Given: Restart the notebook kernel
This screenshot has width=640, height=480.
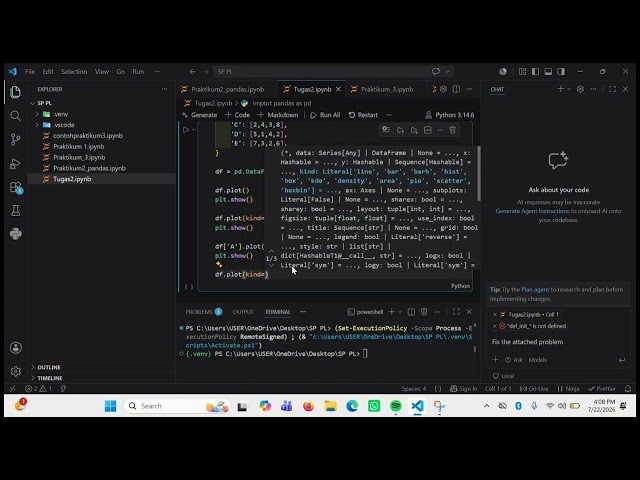Looking at the screenshot, I should click(x=363, y=115).
